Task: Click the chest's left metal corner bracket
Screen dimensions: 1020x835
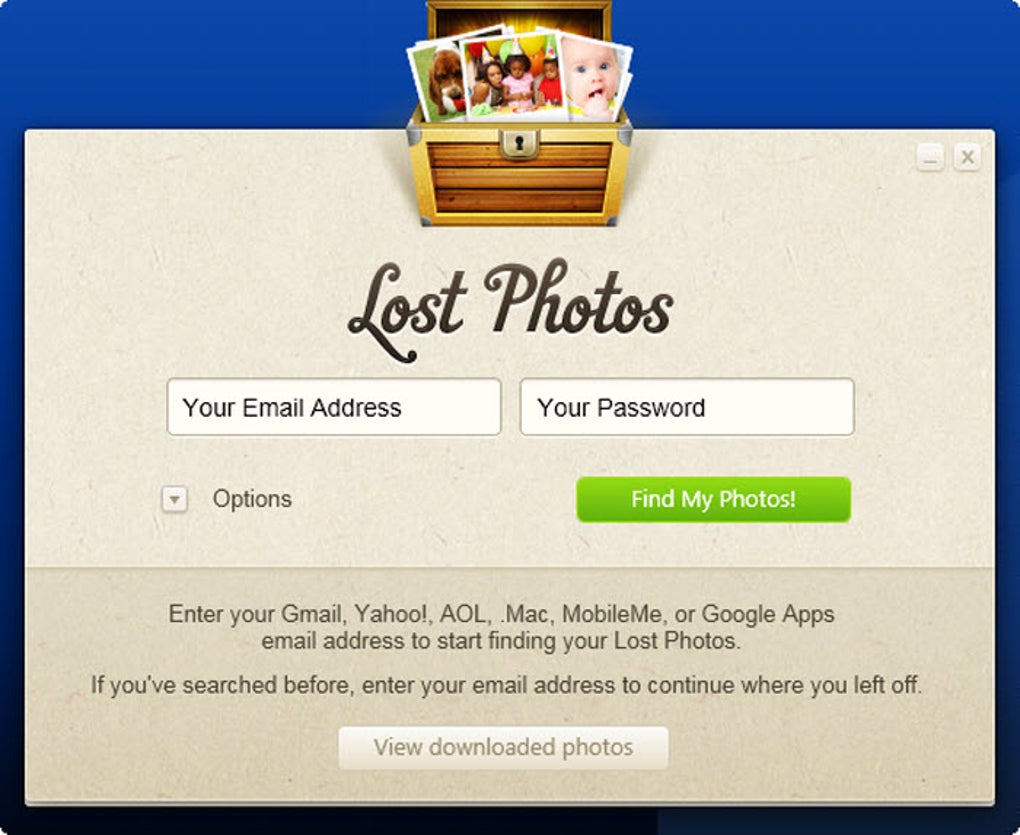Action: pyautogui.click(x=414, y=135)
